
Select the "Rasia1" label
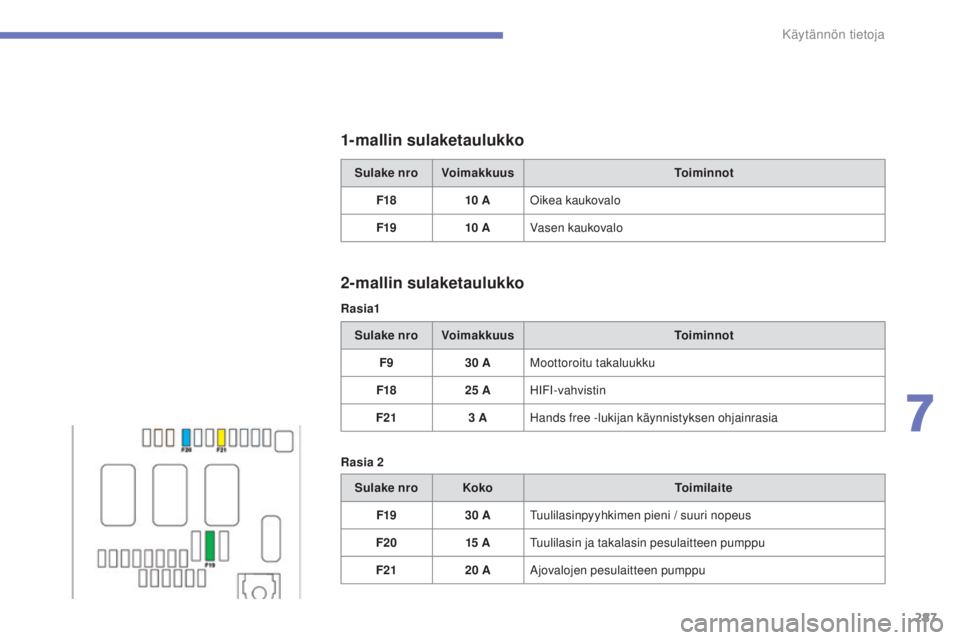pos(360,309)
